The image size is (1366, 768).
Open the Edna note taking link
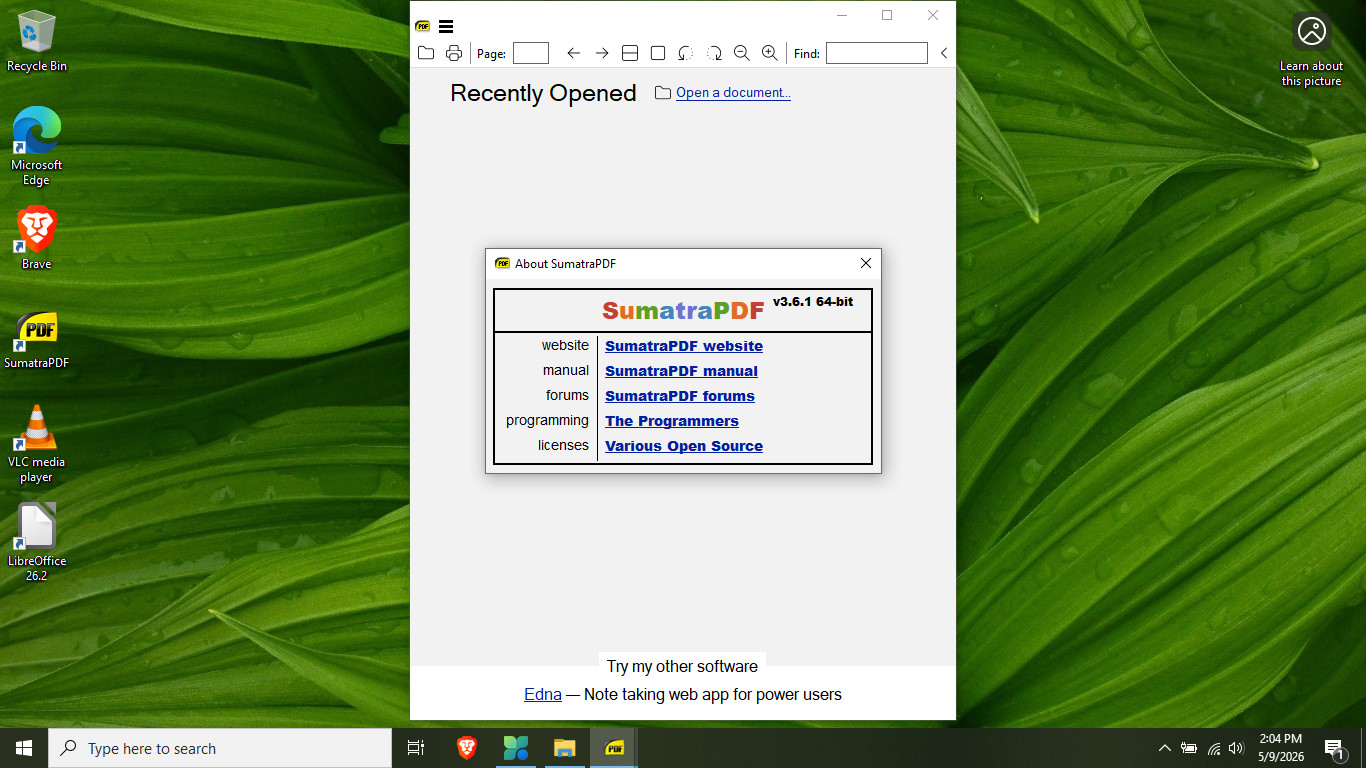coord(543,694)
